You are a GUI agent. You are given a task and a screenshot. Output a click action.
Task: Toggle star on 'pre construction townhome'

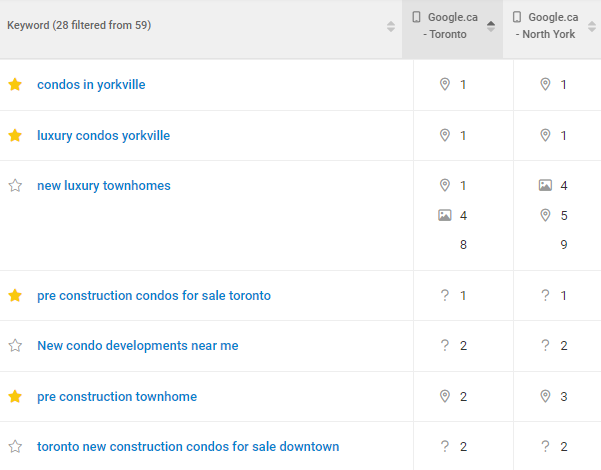pos(15,397)
